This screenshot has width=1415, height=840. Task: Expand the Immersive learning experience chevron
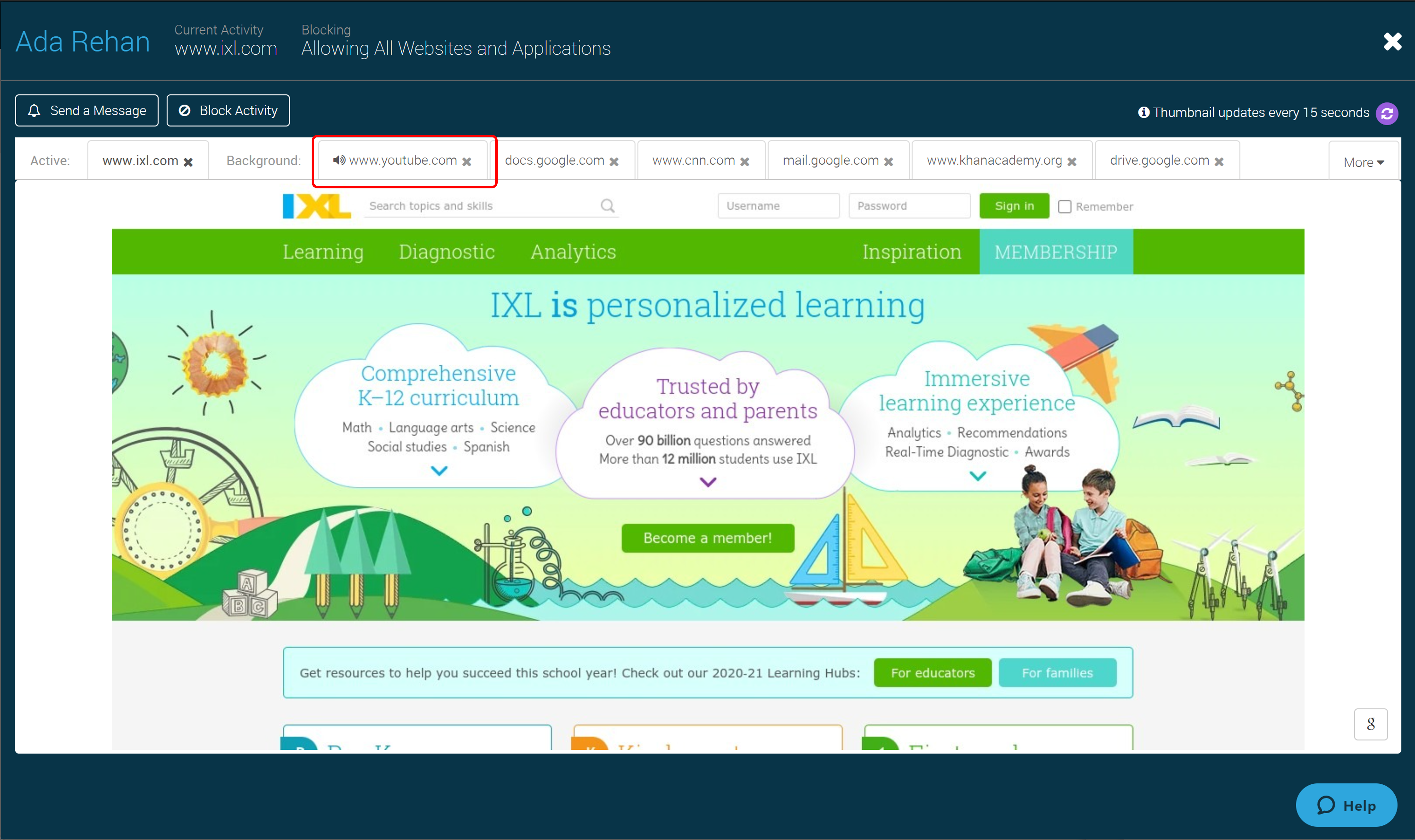978,476
